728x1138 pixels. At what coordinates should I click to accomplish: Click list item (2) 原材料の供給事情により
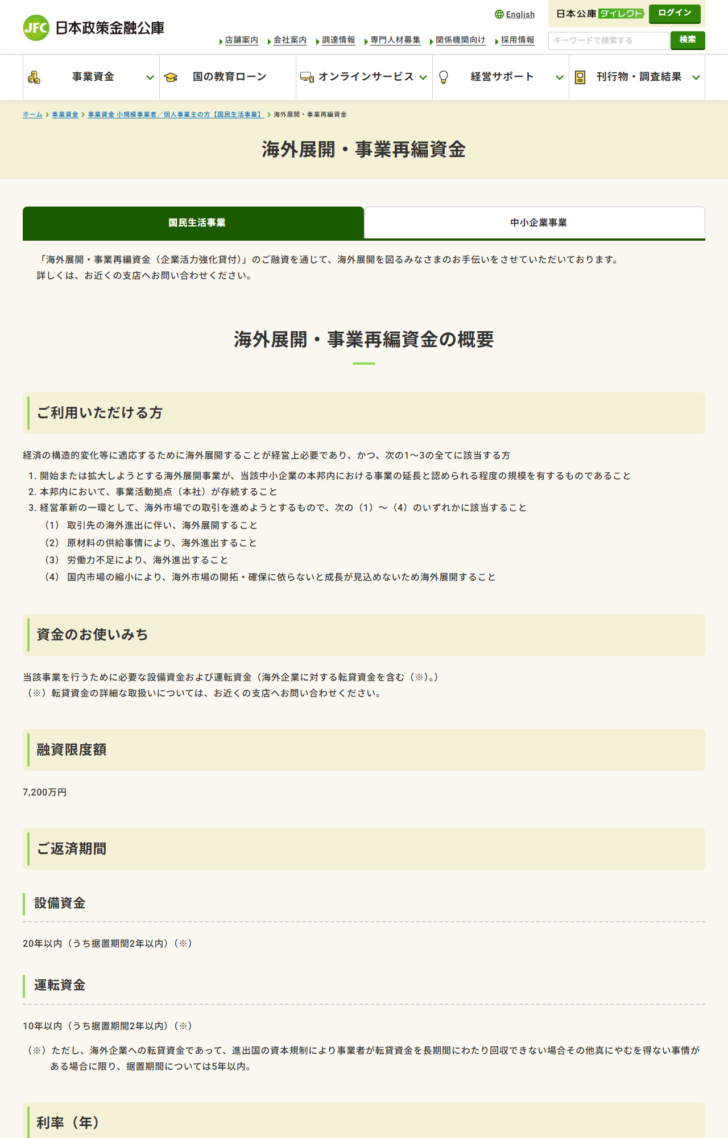pos(151,543)
